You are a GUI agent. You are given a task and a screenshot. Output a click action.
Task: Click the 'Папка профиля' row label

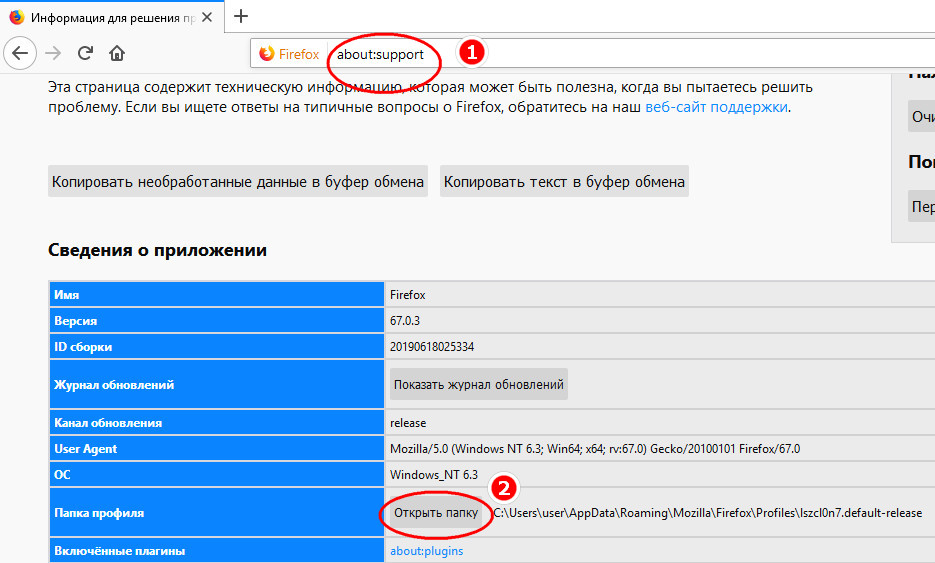(216, 513)
